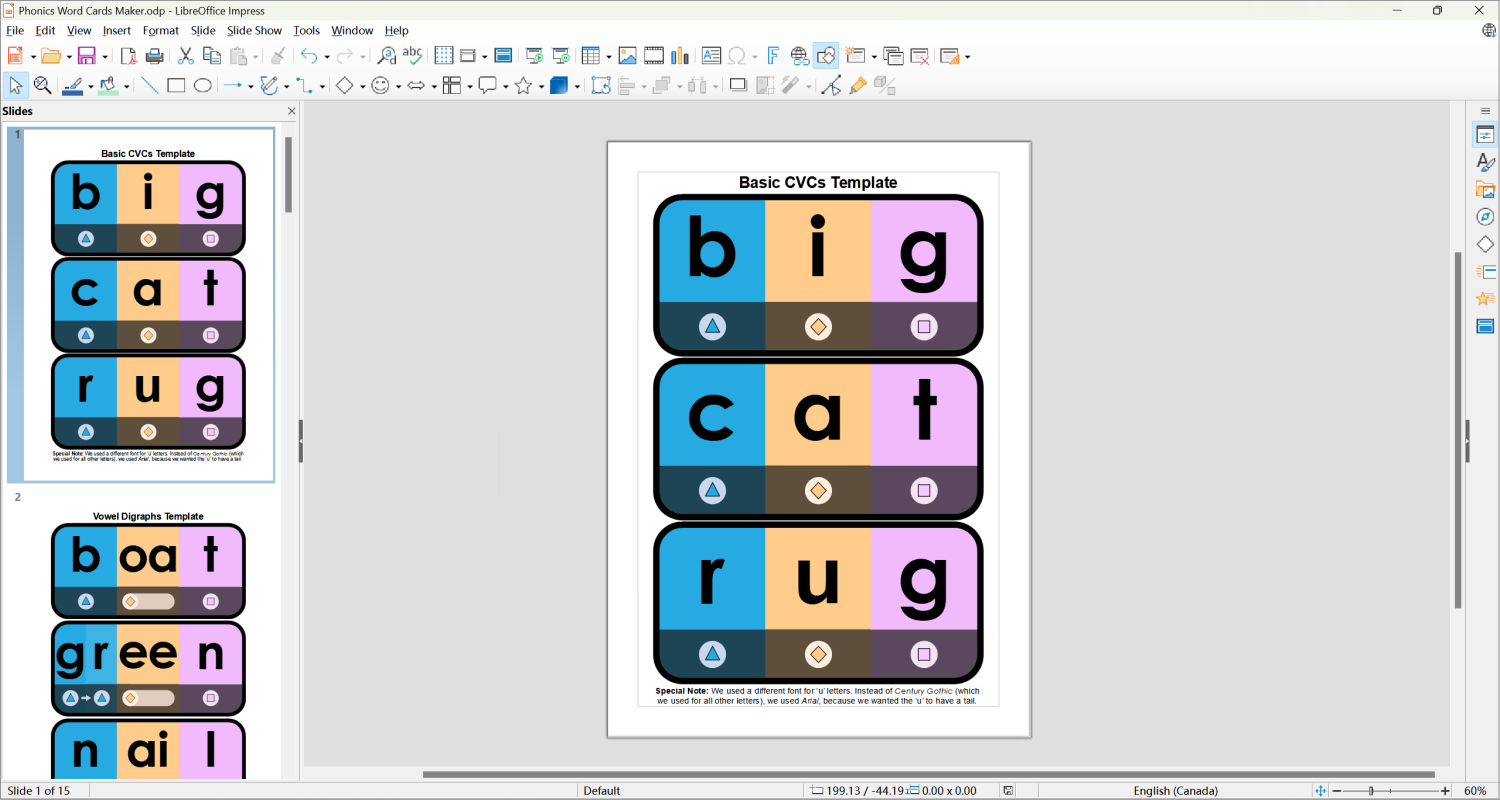This screenshot has height=800, width=1500.
Task: Toggle Shadow on selected object
Action: (739, 86)
